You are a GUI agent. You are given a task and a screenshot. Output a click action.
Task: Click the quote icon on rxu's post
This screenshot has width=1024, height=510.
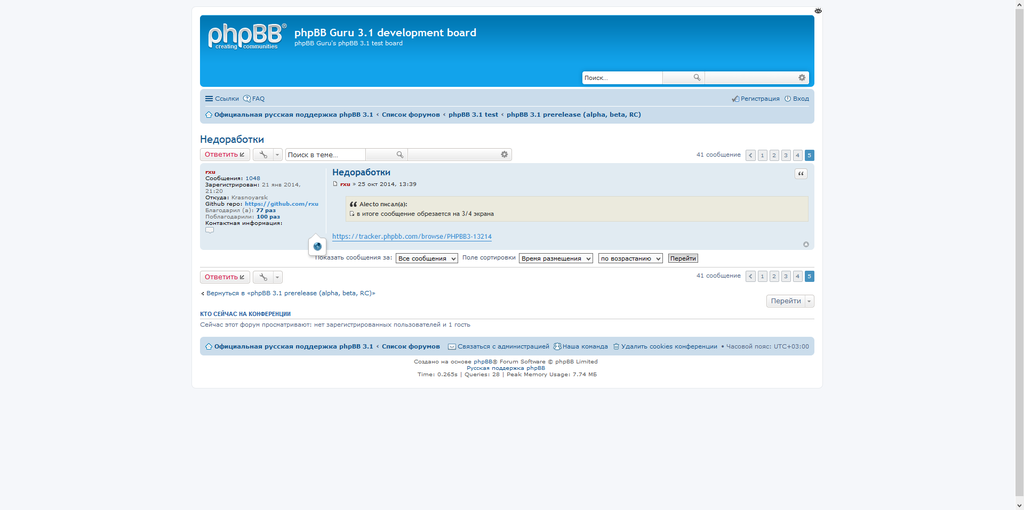coord(801,174)
